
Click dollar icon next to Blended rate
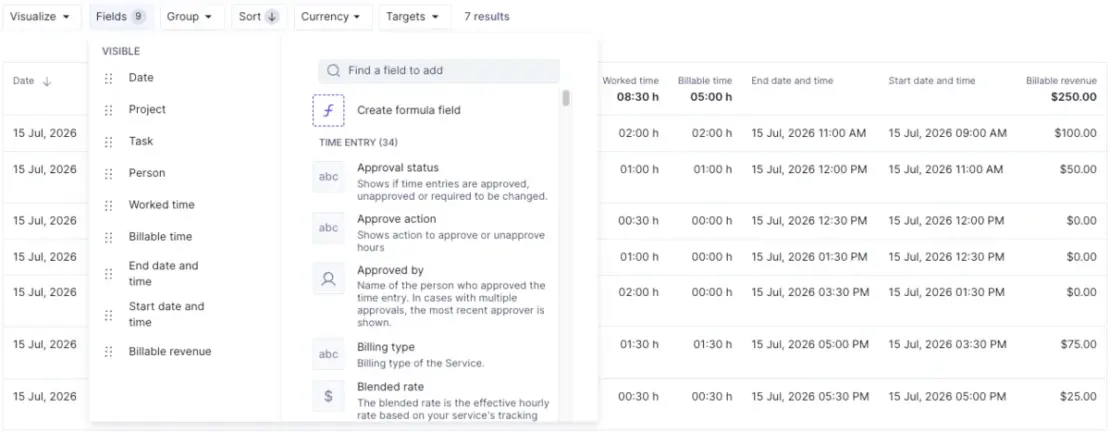(328, 396)
